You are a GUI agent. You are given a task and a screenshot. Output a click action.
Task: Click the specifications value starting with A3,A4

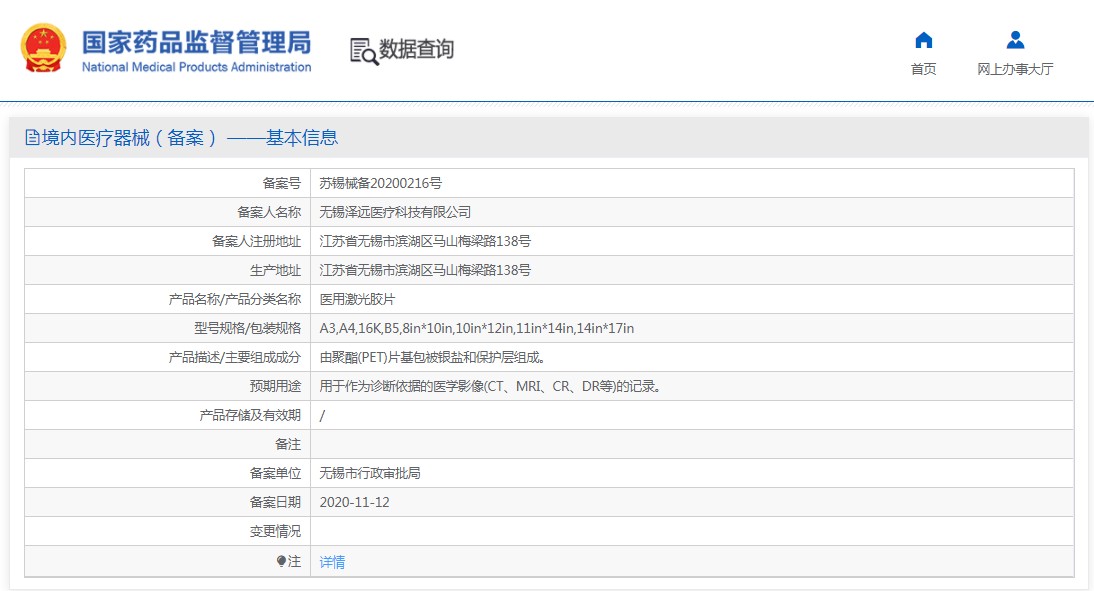(x=477, y=328)
